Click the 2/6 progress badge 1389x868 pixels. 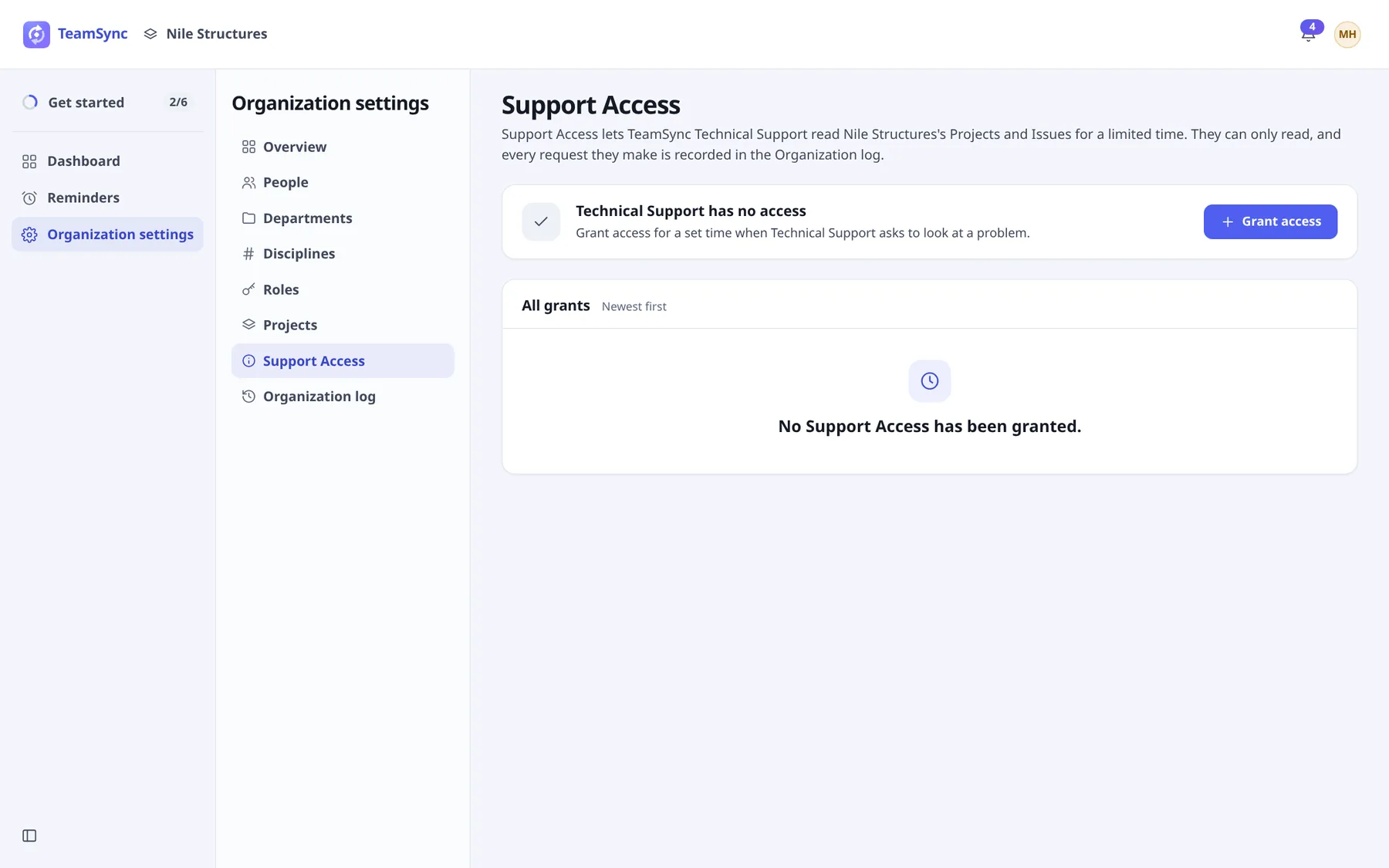[178, 103]
